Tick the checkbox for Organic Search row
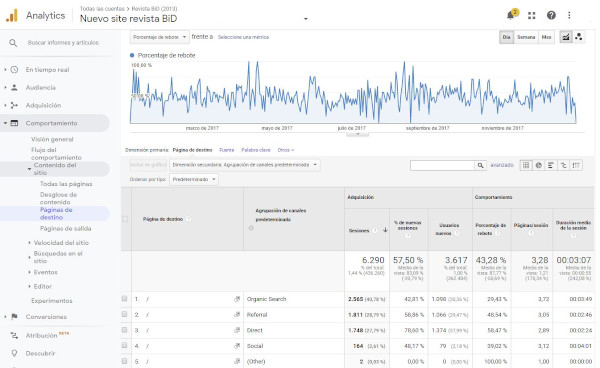This screenshot has height=368, width=600. [124, 298]
